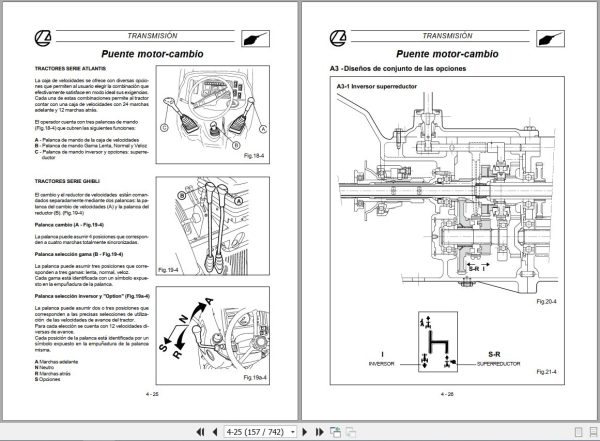Open the page number dropdown arrow
Screen dimensions: 600x441
pos(293,432)
